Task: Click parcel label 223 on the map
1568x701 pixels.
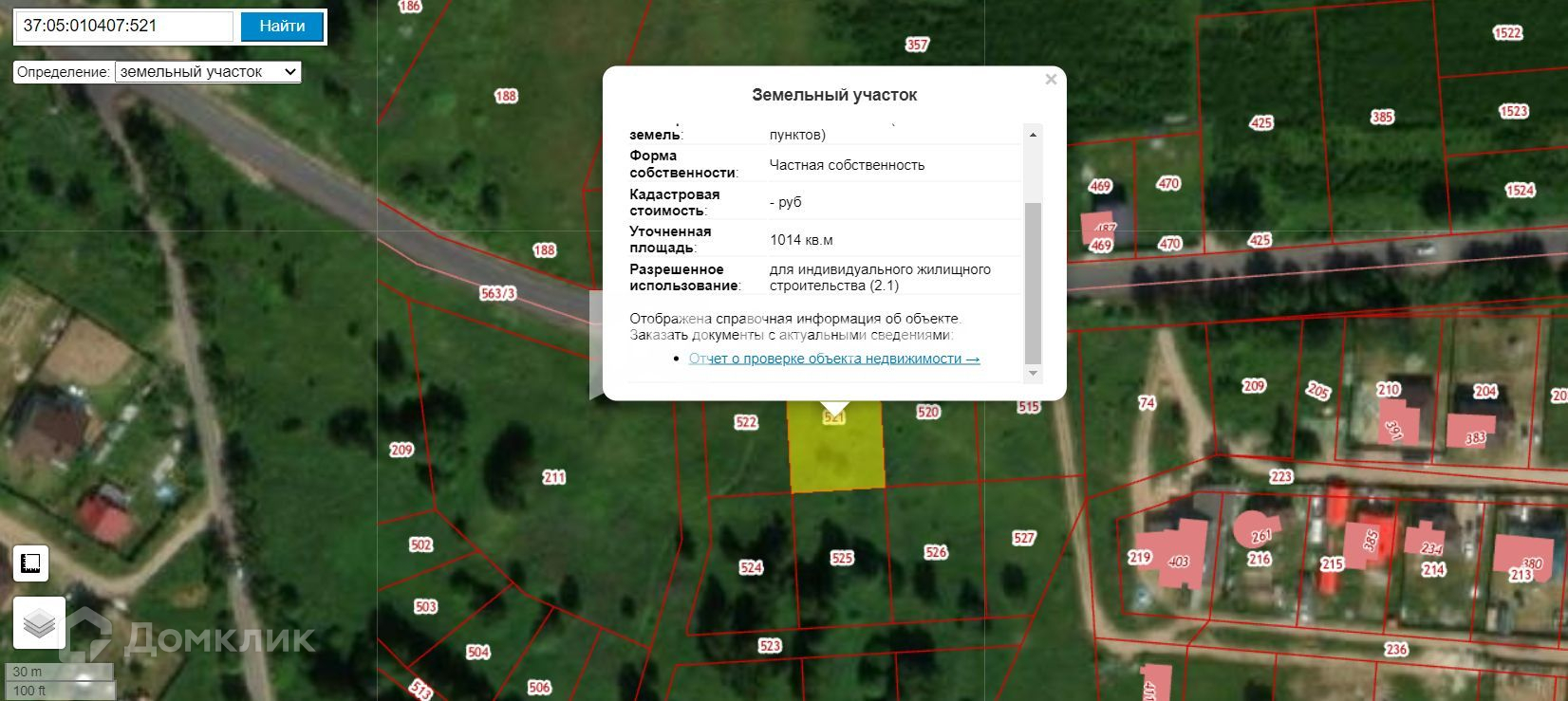Action: pos(1281,476)
